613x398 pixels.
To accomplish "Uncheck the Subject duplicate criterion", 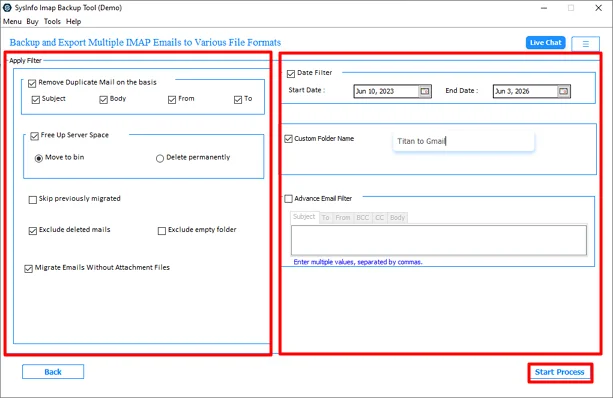I will pos(36,100).
